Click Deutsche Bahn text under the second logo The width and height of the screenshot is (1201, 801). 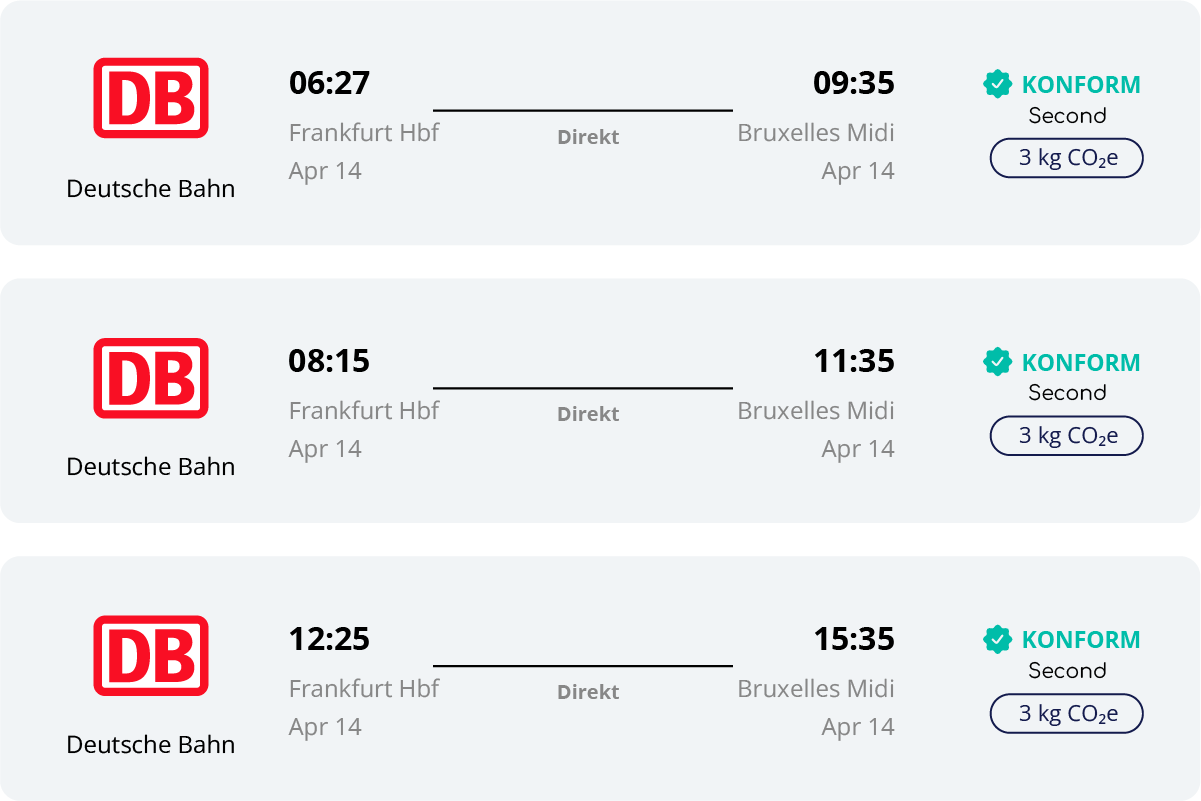[x=151, y=466]
